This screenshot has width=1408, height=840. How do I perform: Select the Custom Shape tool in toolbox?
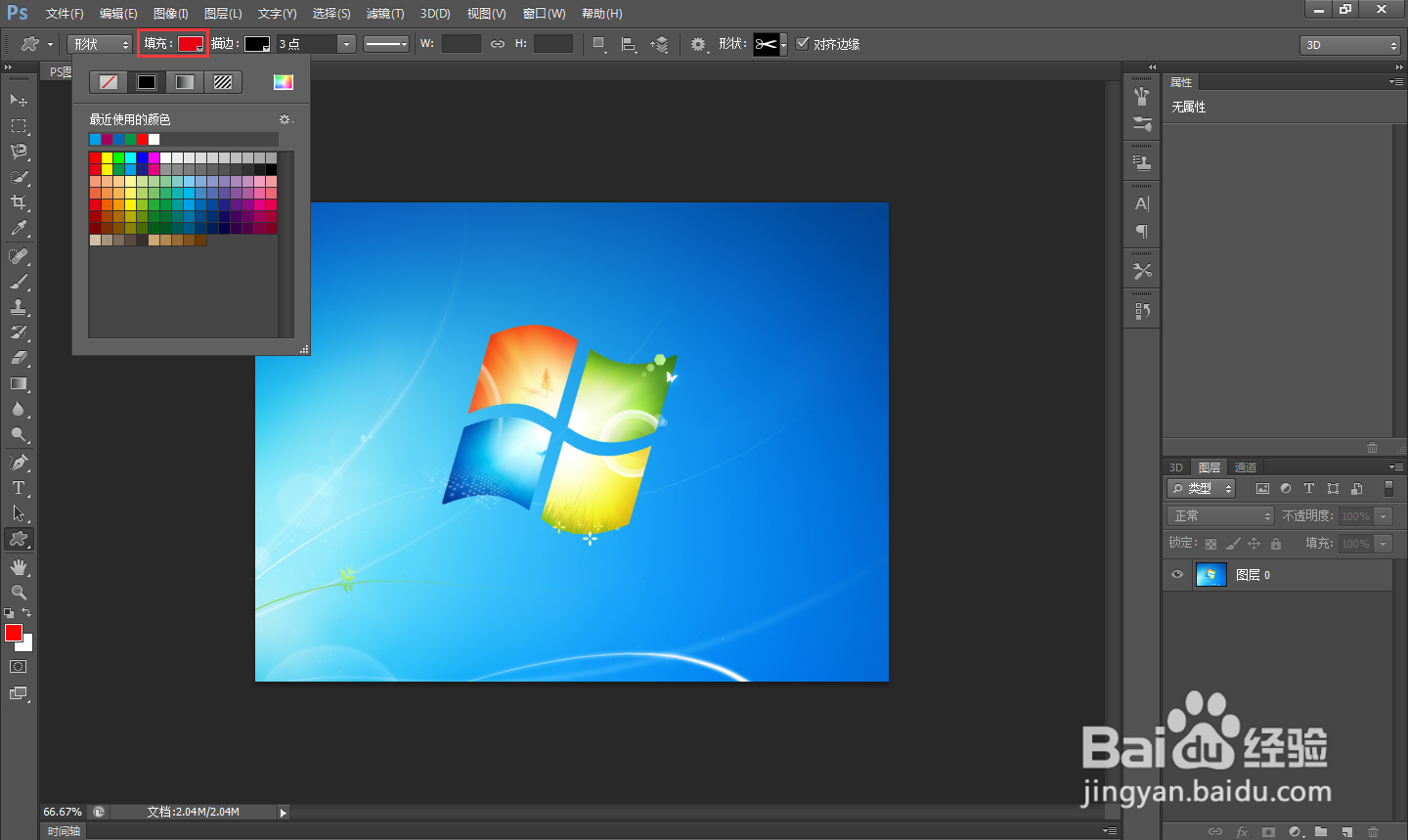click(x=18, y=539)
